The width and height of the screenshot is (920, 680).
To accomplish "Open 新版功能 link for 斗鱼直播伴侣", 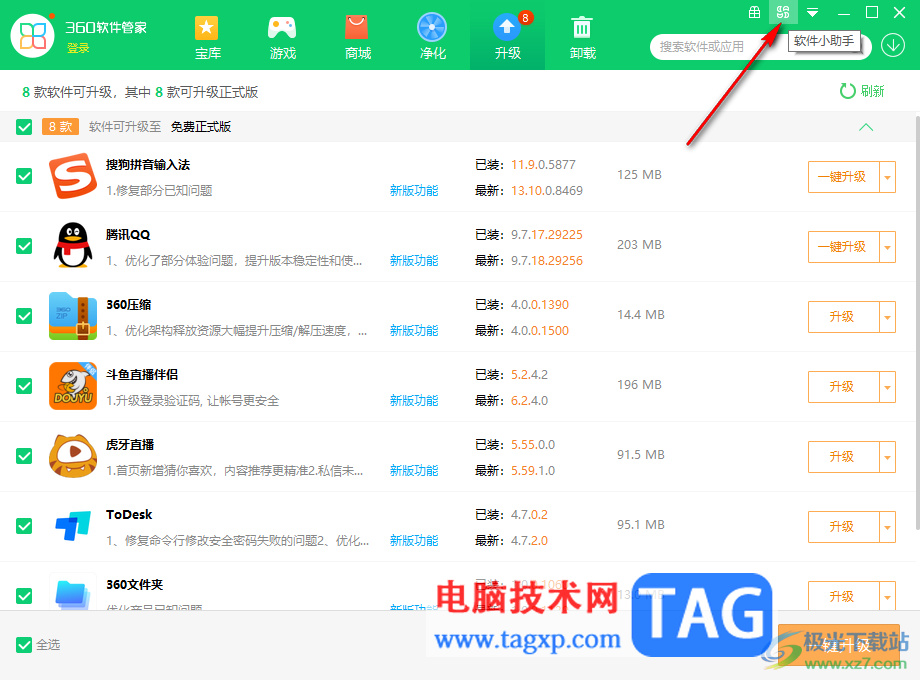I will 414,401.
